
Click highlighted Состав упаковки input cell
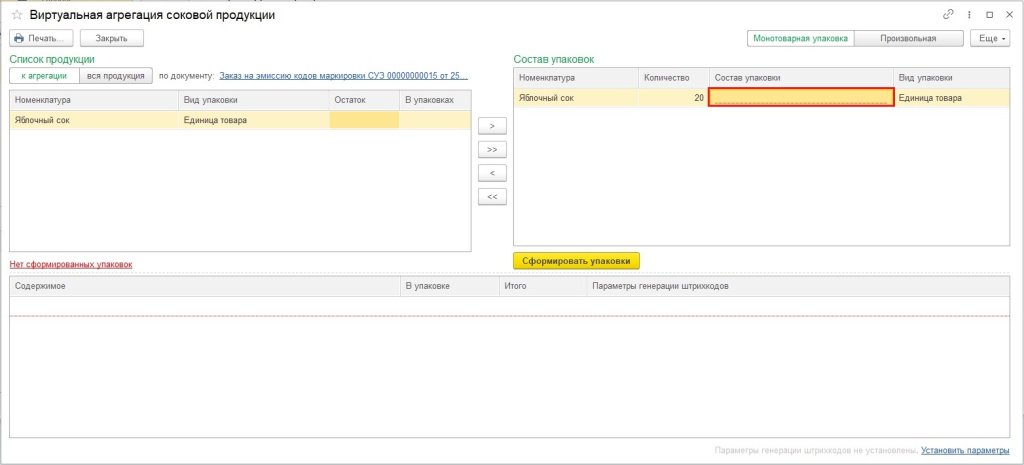[800, 97]
